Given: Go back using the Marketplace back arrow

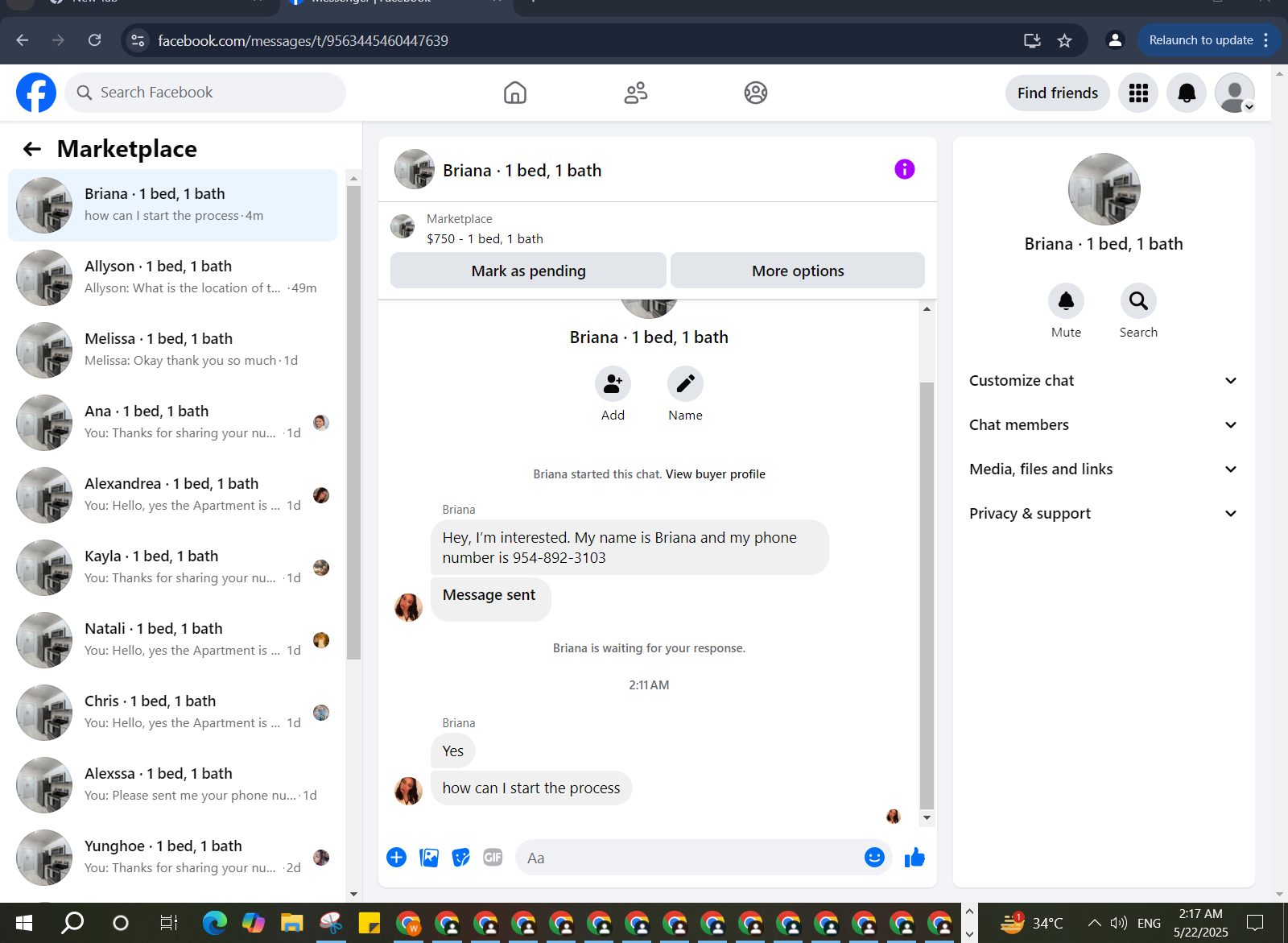Looking at the screenshot, I should 32,149.
